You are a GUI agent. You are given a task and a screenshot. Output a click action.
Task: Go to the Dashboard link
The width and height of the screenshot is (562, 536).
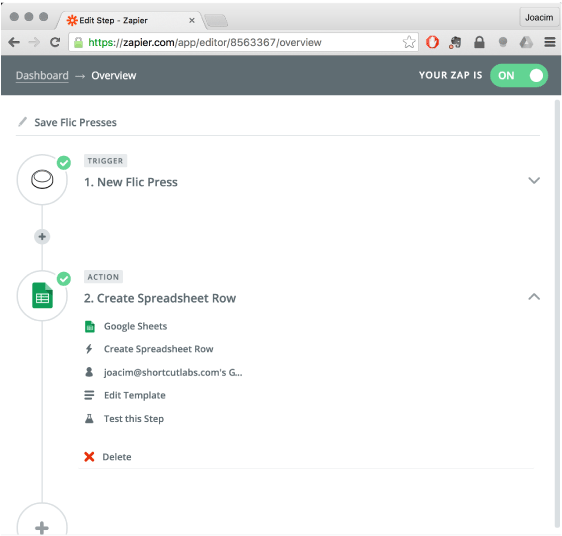[42, 75]
